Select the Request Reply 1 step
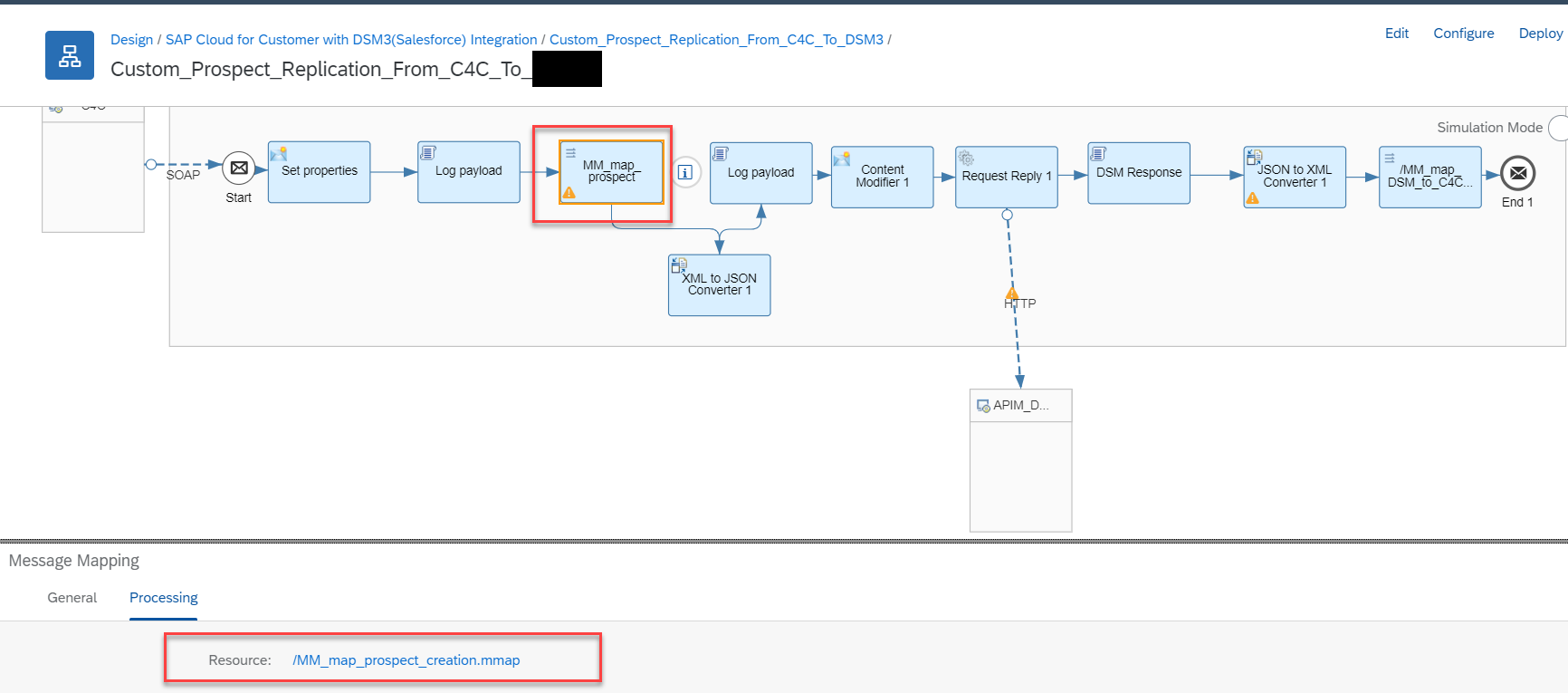The image size is (1568, 693). click(x=1006, y=177)
